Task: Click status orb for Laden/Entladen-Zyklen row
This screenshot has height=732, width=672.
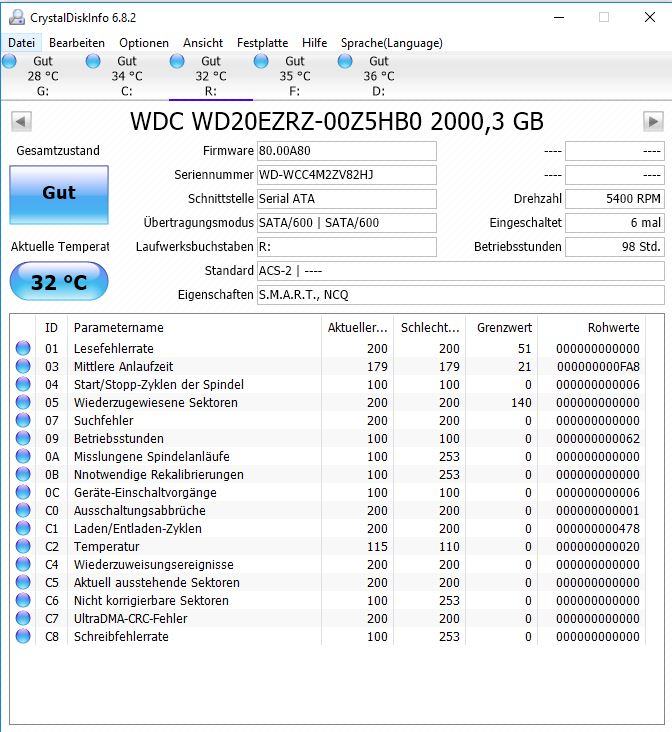Action: click(x=23, y=528)
